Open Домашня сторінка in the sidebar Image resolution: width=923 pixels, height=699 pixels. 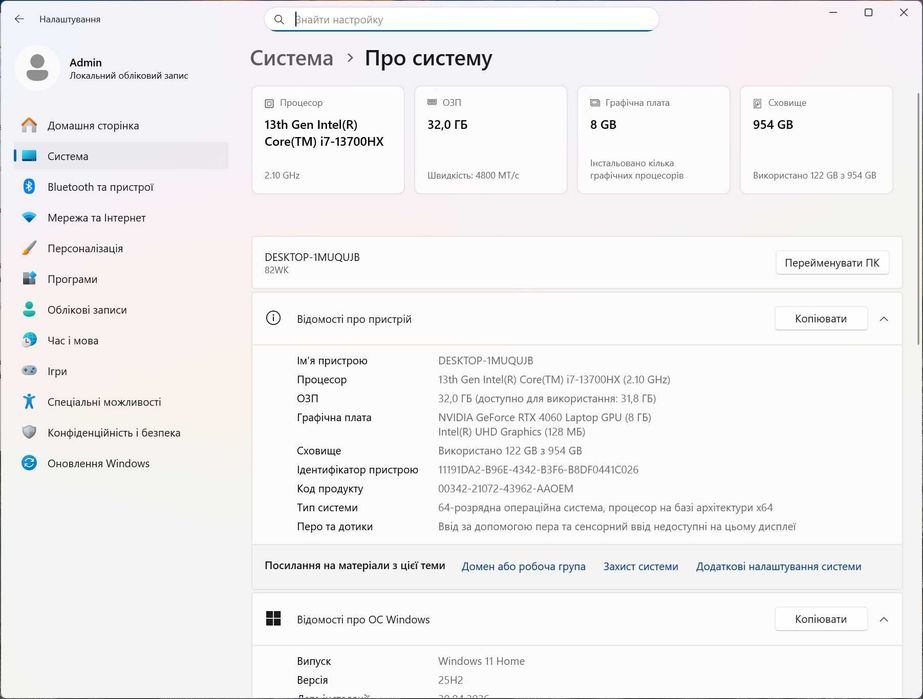121,125
